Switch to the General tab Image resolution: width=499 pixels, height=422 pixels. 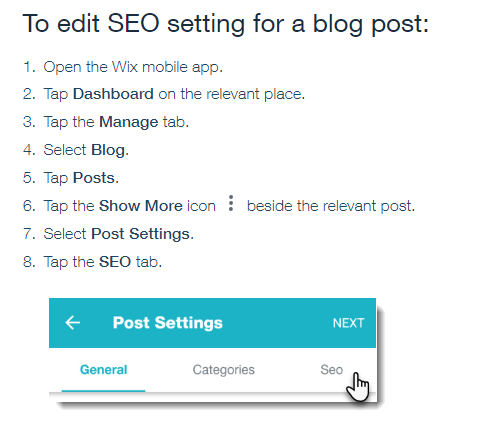[x=104, y=370]
